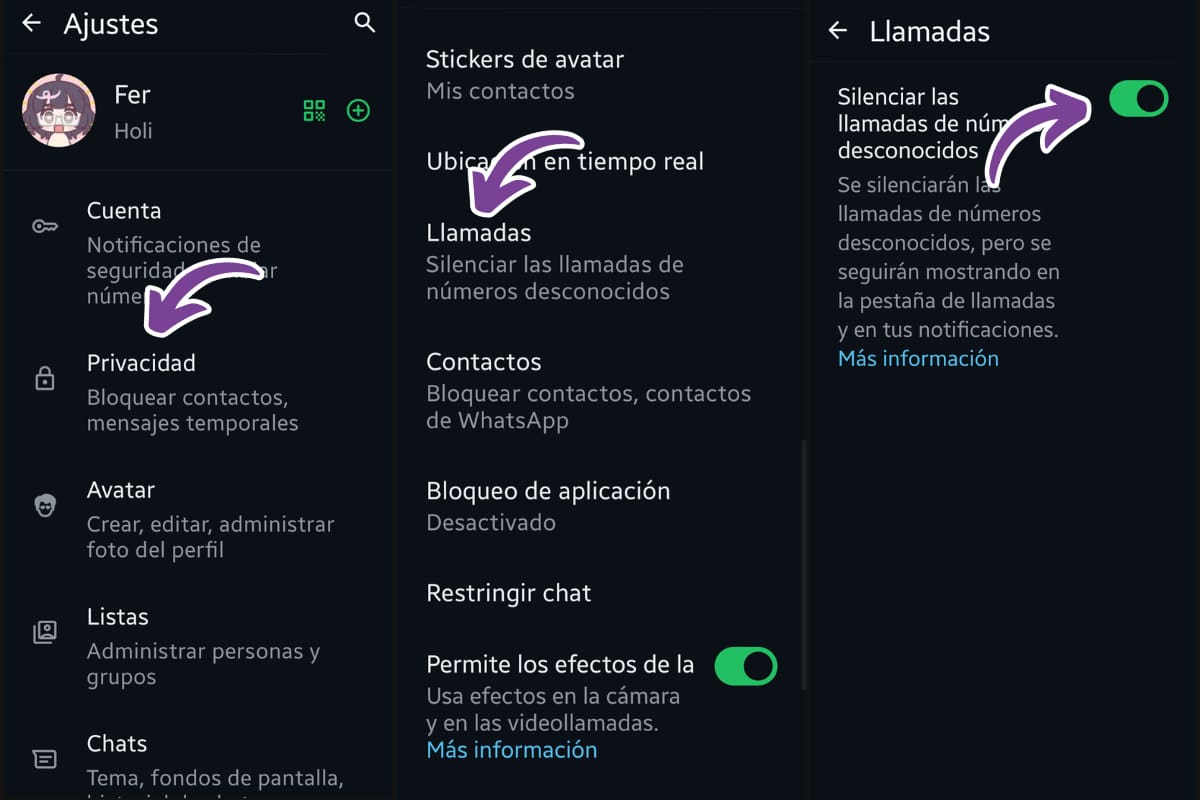Viewport: 1200px width, 800px height.
Task: Tap the plus icon beside the QR code
Action: [358, 110]
